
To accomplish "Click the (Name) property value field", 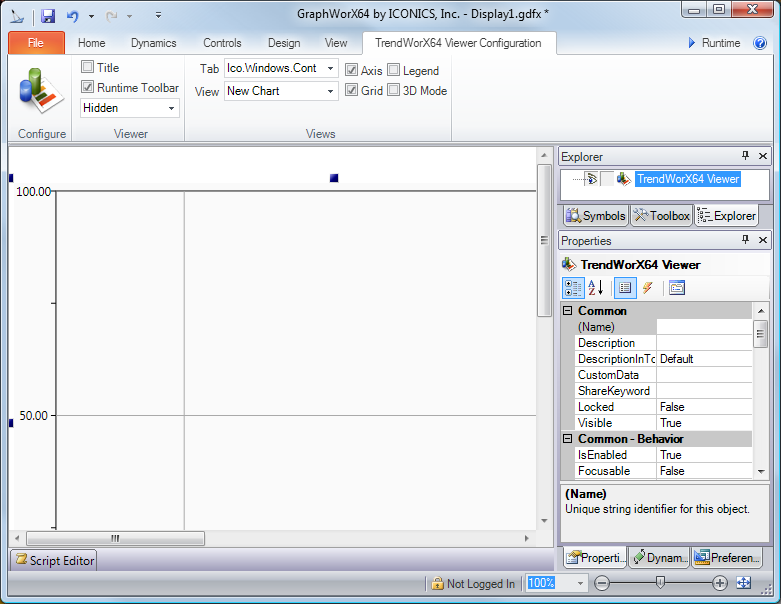I will point(704,327).
